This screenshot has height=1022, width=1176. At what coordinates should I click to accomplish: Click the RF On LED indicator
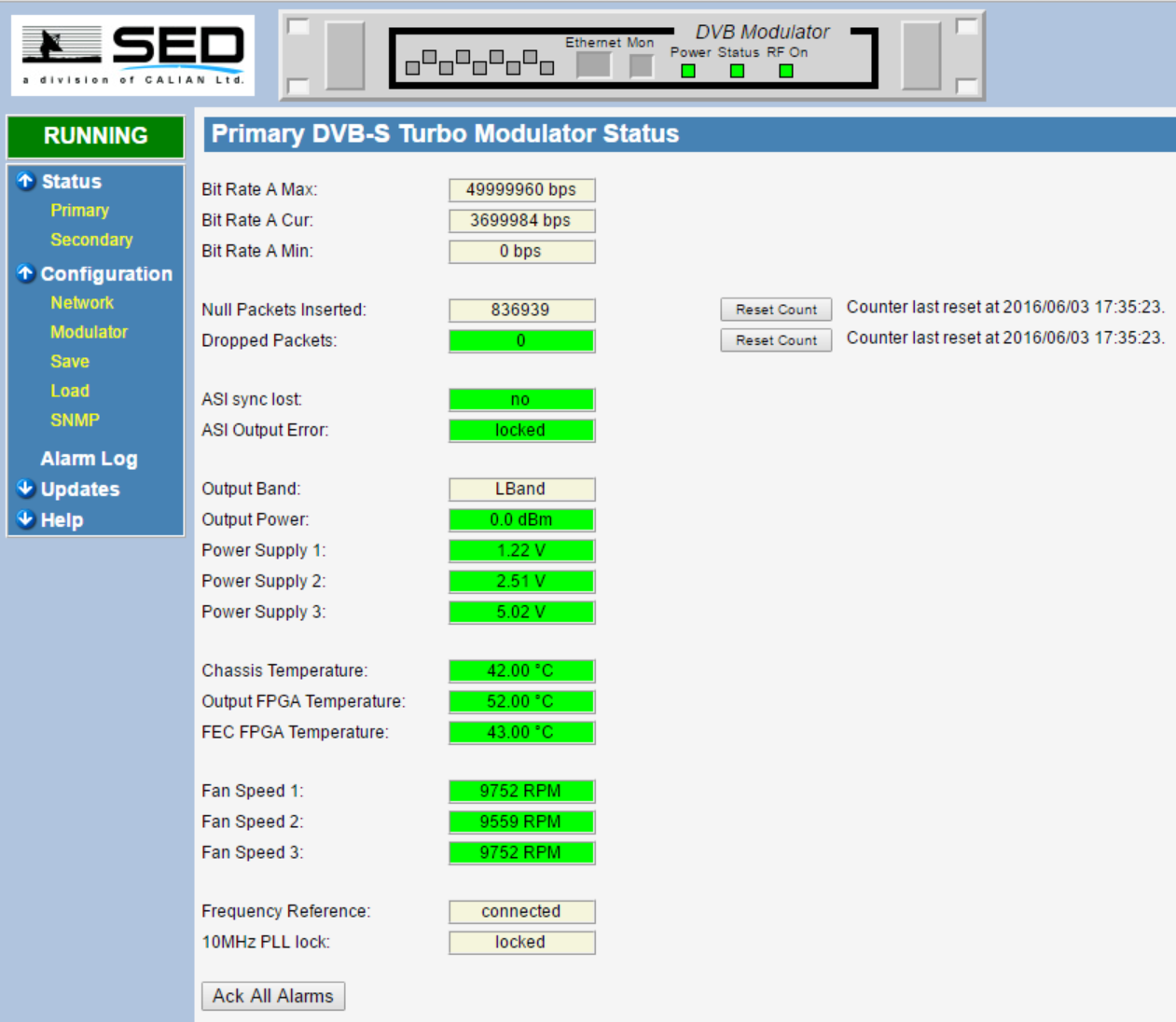786,71
